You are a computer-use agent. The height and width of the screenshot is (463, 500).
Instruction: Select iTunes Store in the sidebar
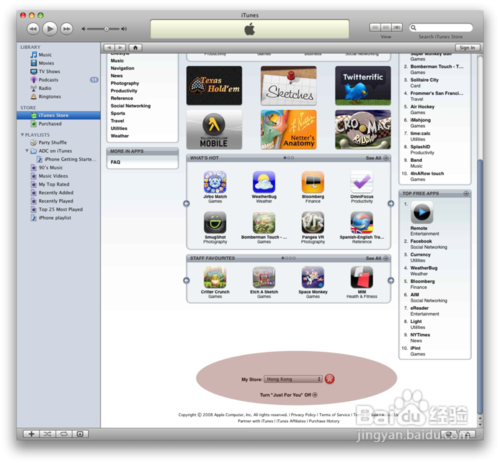click(x=58, y=115)
